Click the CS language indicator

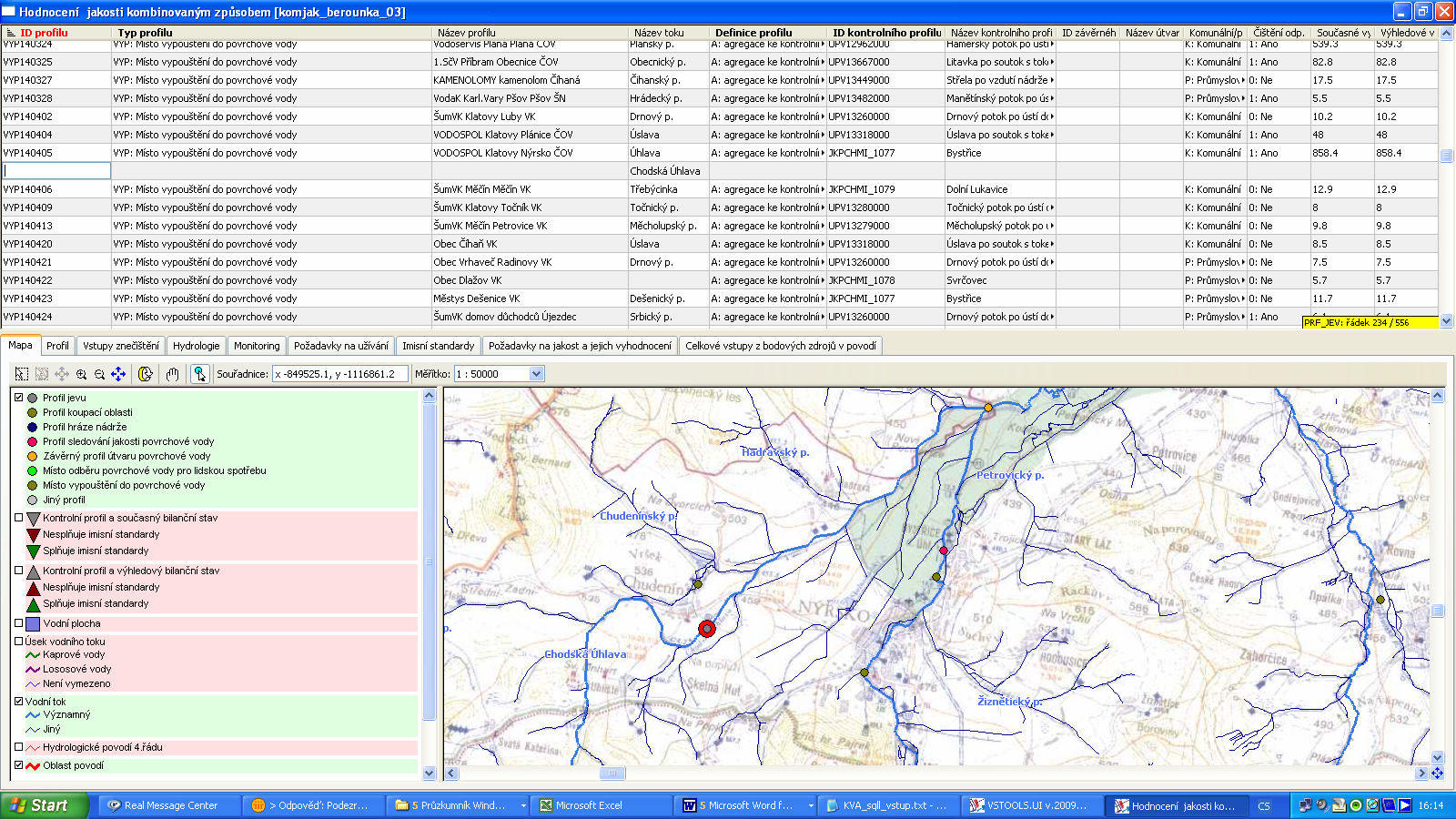(x=1264, y=806)
